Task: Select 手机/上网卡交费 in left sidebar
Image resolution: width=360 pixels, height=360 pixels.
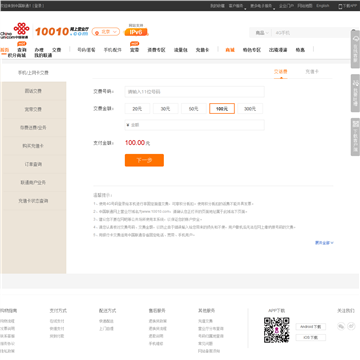Action: coord(33,73)
